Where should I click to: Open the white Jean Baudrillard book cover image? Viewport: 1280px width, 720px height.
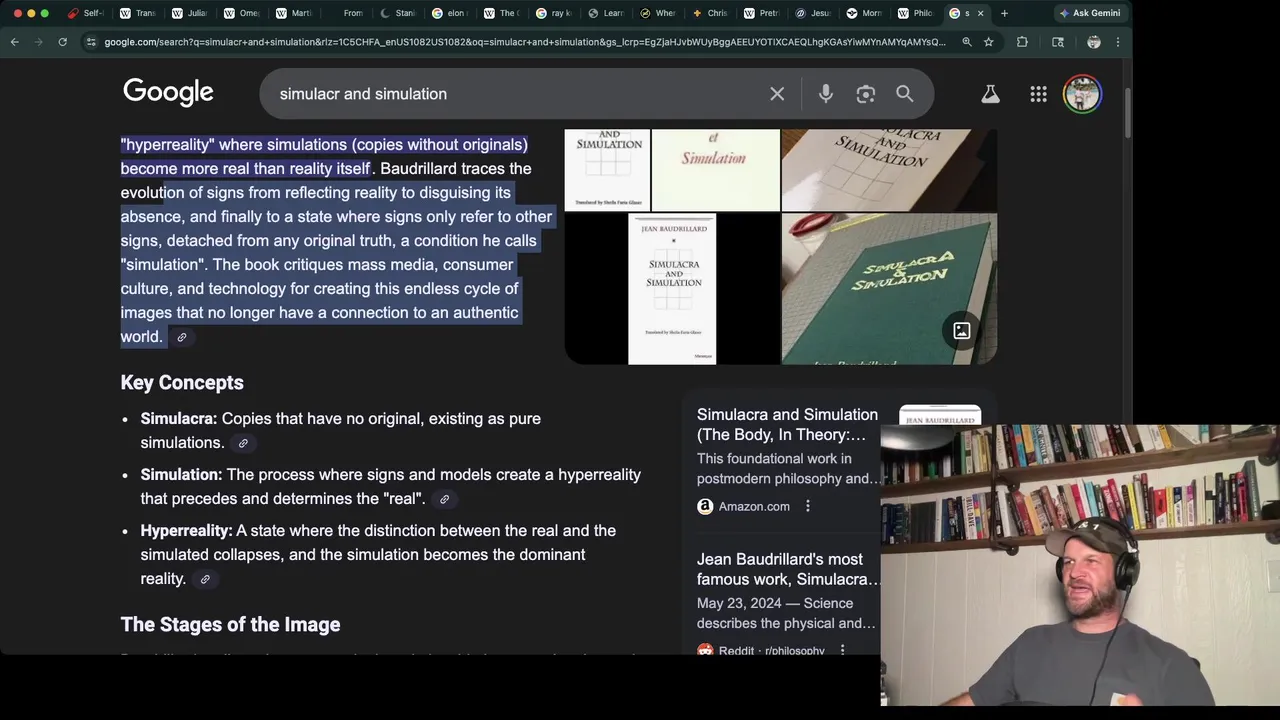(x=672, y=289)
